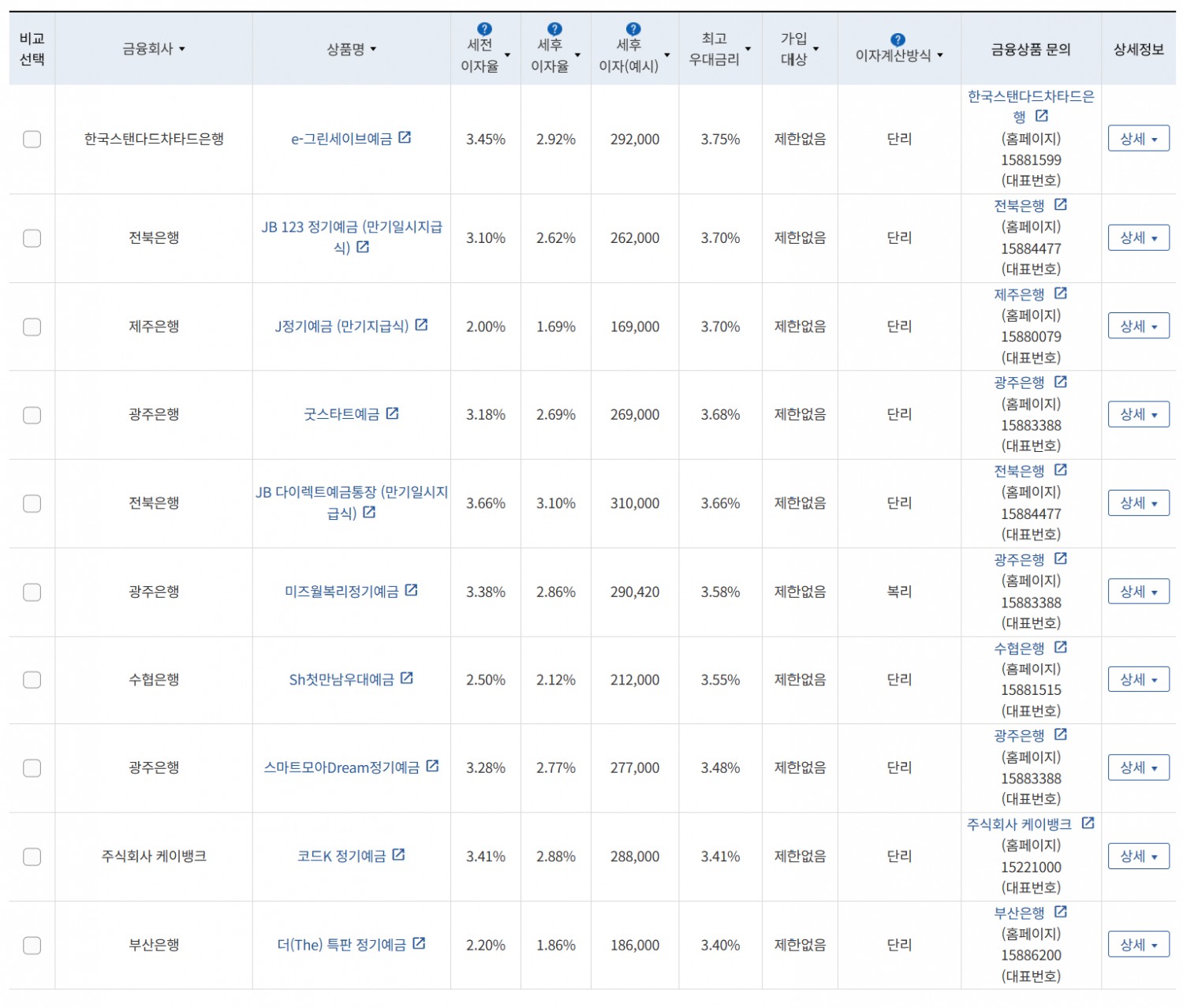This screenshot has width=1183, height=1008.
Task: Click homepage icon by 주식회사 케이뱅크 inquiry
Action: coord(1088,823)
